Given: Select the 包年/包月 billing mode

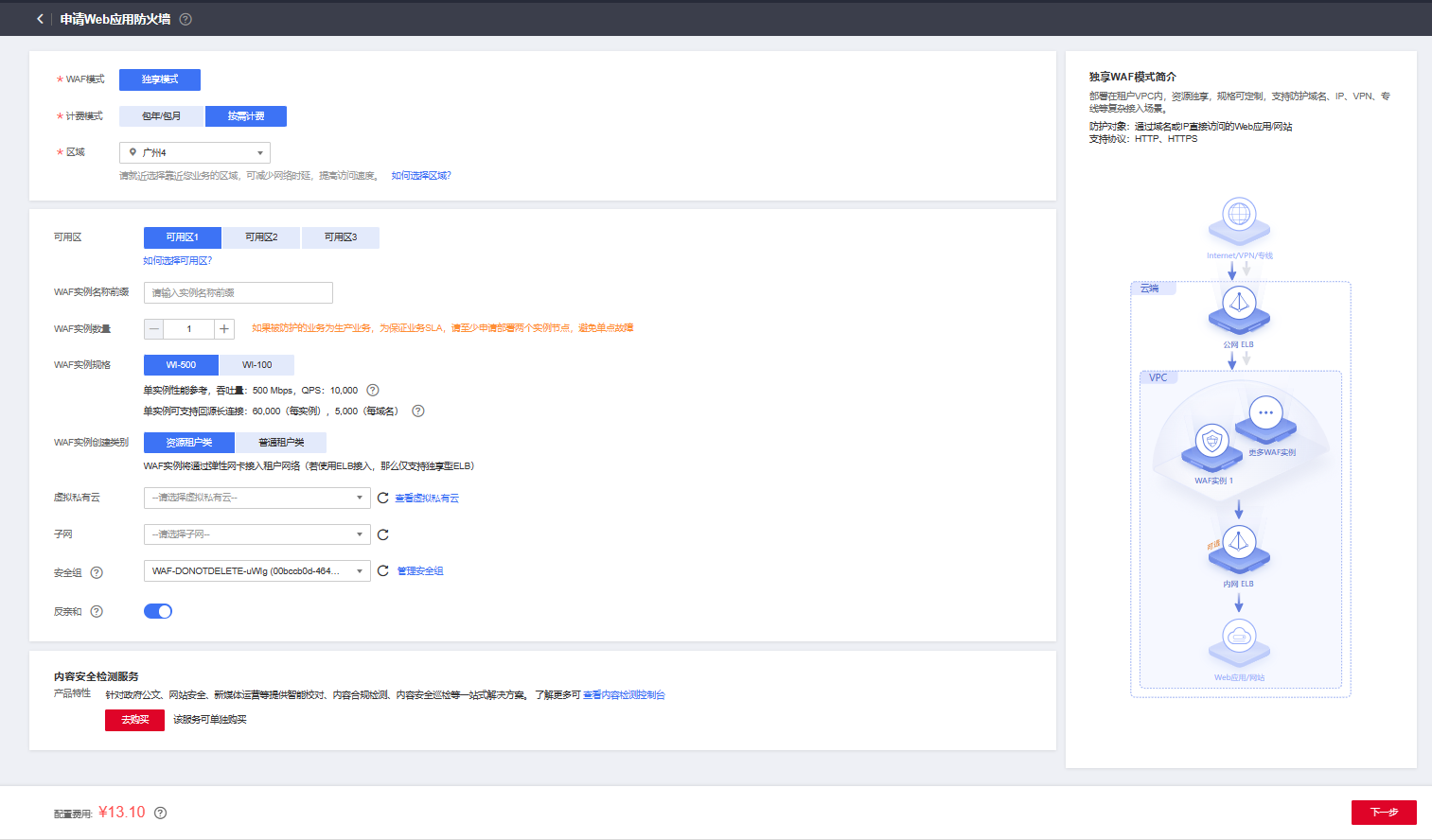Looking at the screenshot, I should point(161,115).
